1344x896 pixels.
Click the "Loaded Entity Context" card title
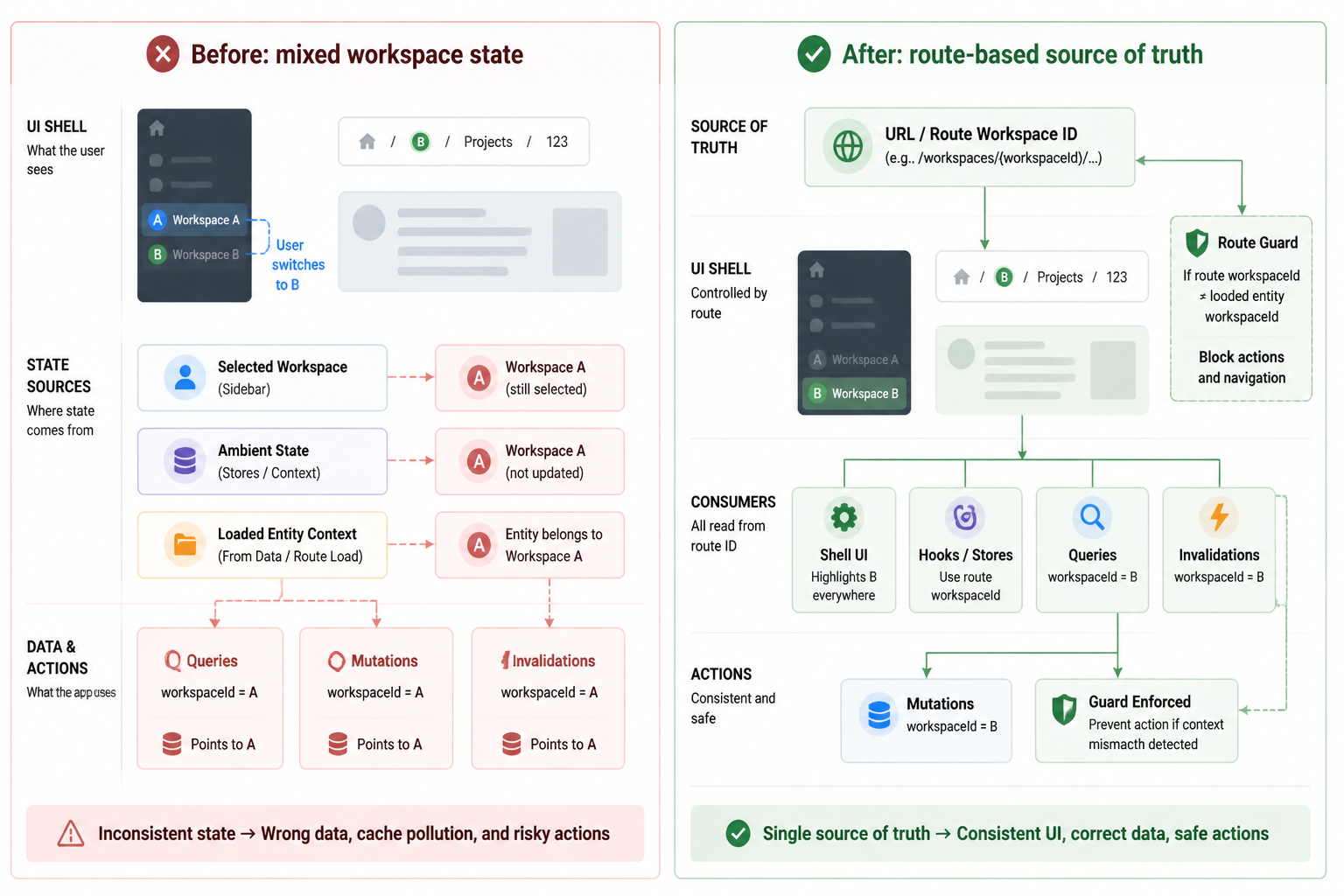(x=287, y=534)
